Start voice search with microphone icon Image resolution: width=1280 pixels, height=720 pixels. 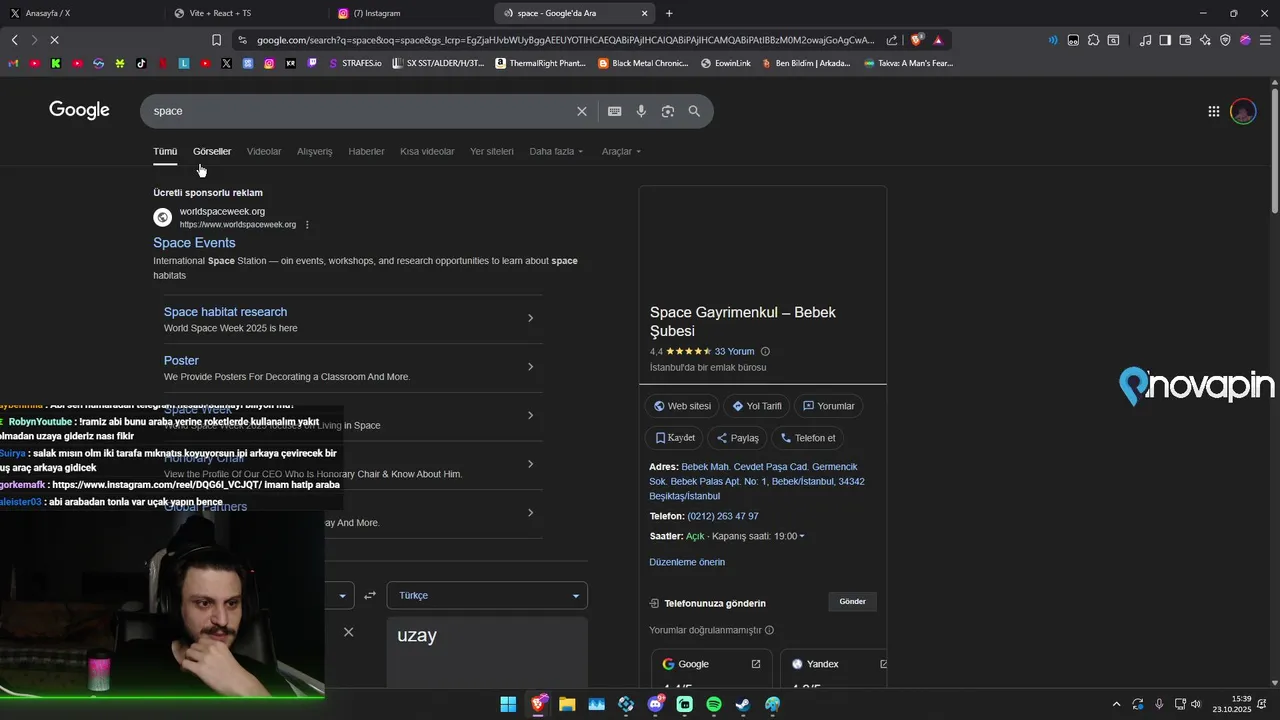(x=641, y=111)
